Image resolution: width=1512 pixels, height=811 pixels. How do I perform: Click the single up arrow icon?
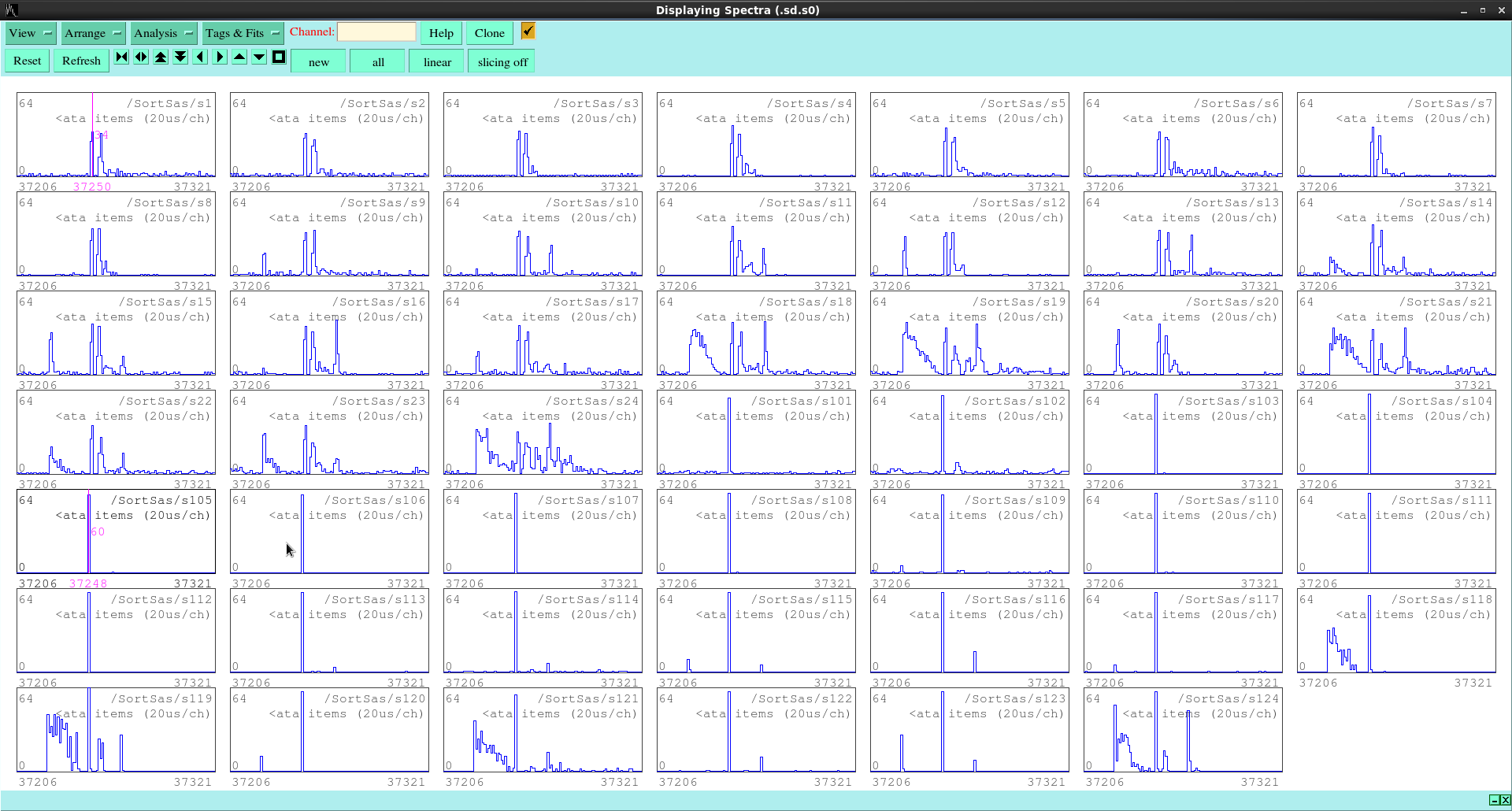click(x=239, y=57)
